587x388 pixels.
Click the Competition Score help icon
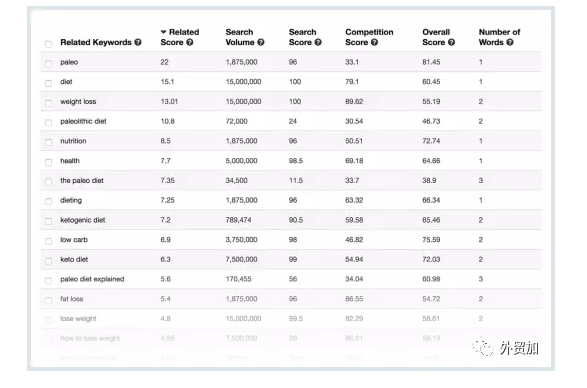point(374,42)
